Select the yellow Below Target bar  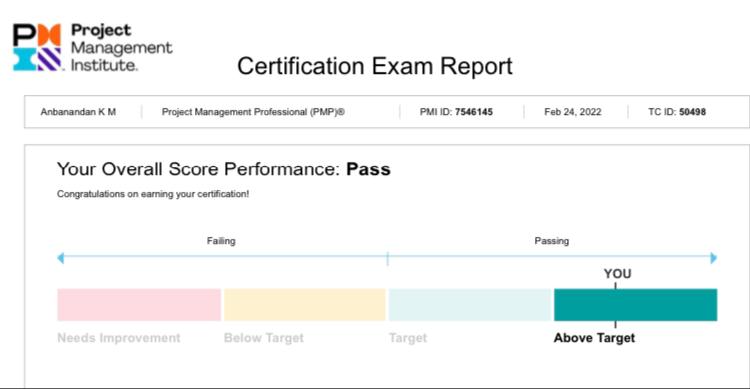305,305
